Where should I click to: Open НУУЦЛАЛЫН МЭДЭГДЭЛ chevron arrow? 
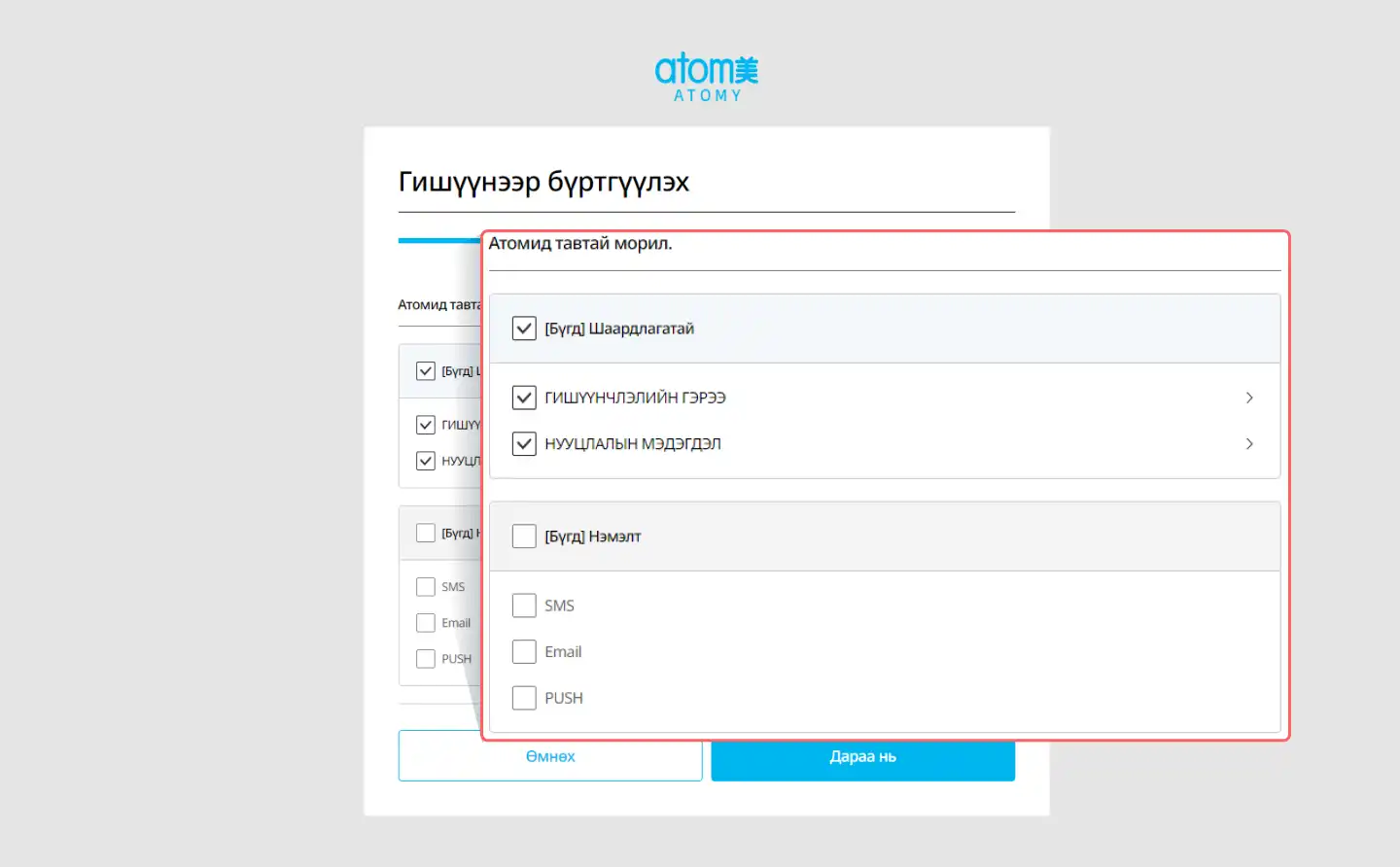coord(1249,444)
